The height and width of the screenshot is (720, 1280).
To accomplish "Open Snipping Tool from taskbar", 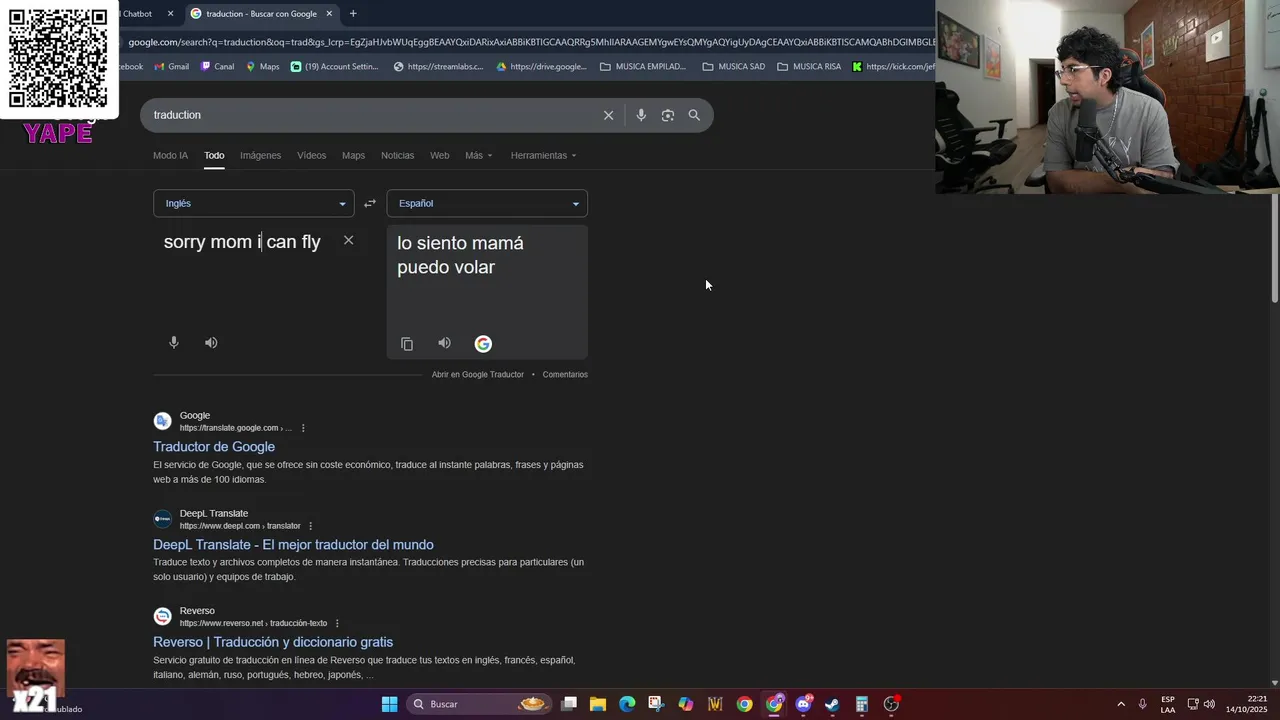I will [x=656, y=704].
